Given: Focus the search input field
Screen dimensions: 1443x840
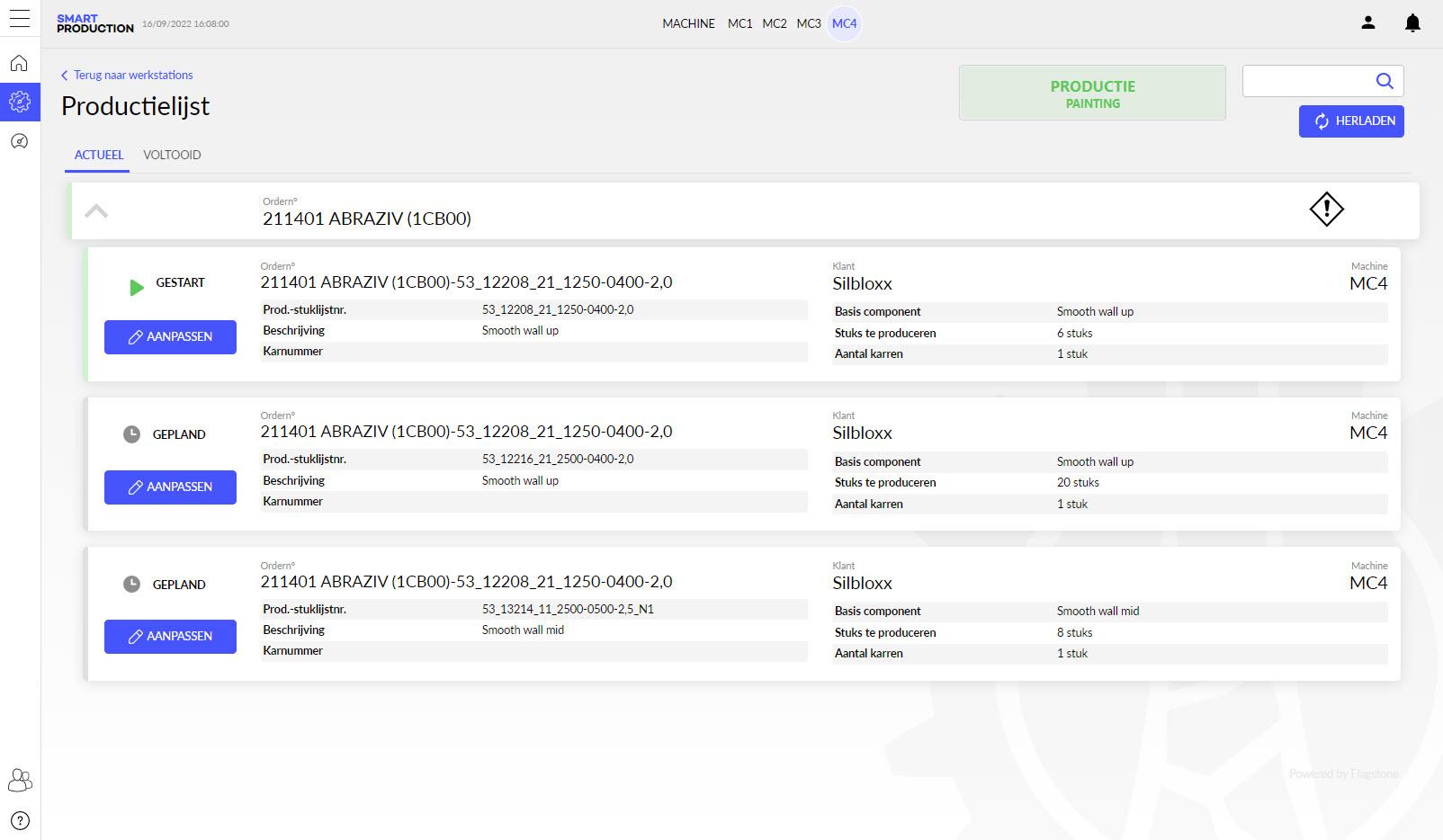Looking at the screenshot, I should point(1309,81).
